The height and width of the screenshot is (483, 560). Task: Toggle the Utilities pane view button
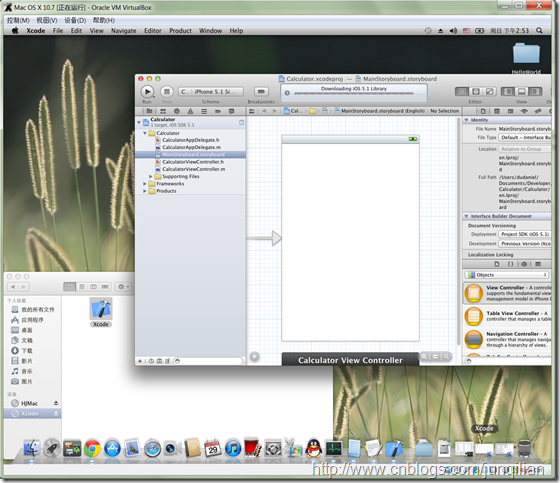[535, 92]
